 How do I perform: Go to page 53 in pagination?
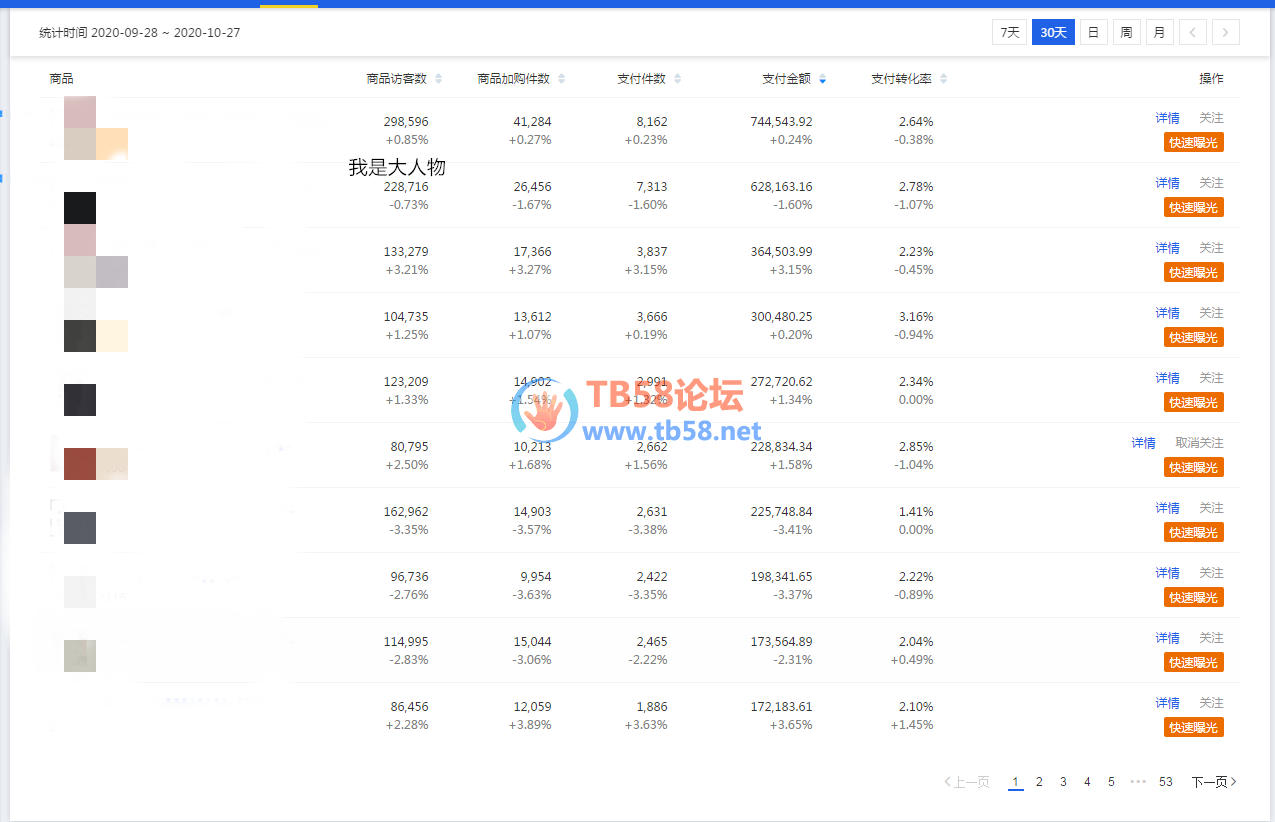[1166, 782]
